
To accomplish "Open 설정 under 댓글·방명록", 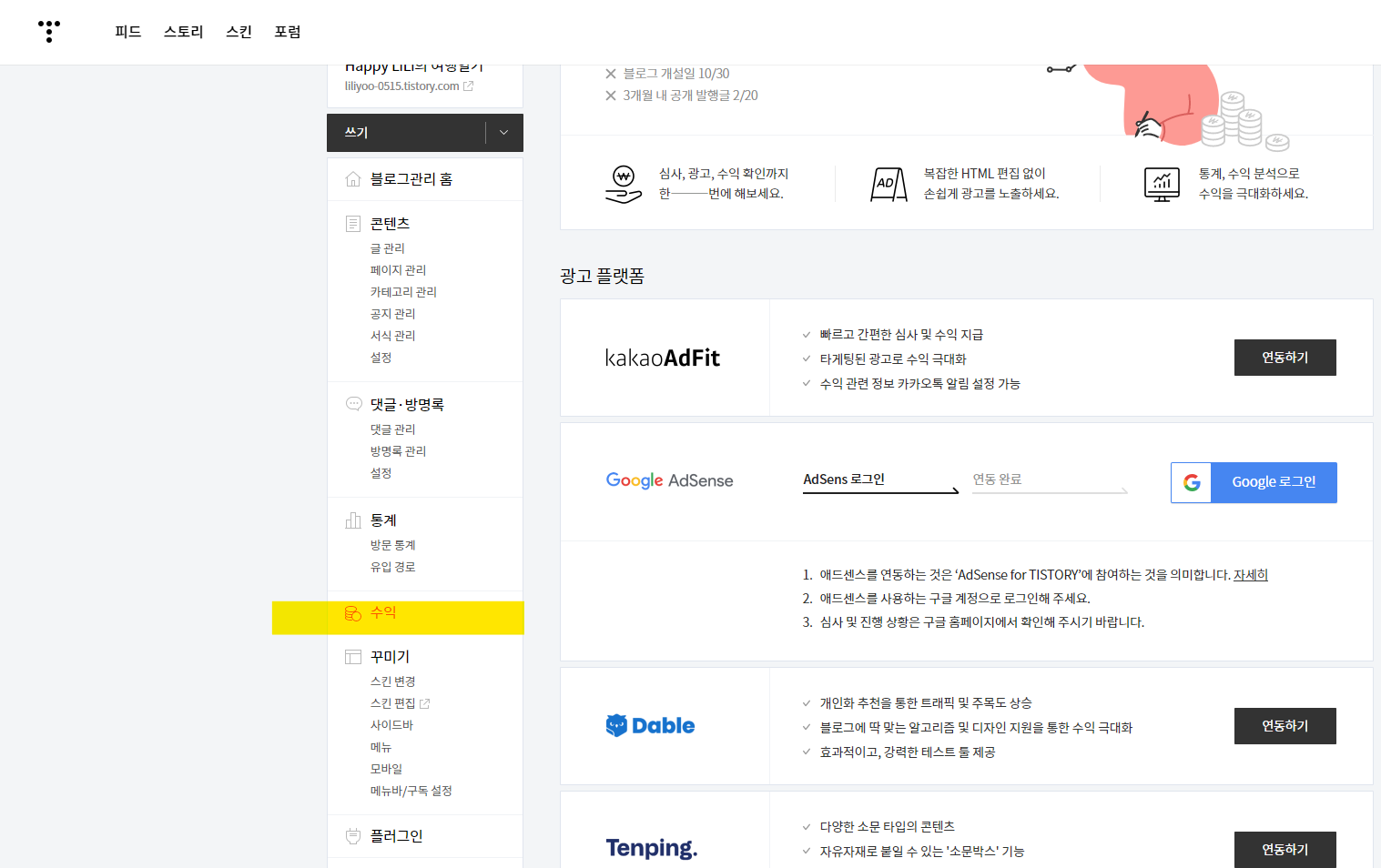I will pos(381,473).
